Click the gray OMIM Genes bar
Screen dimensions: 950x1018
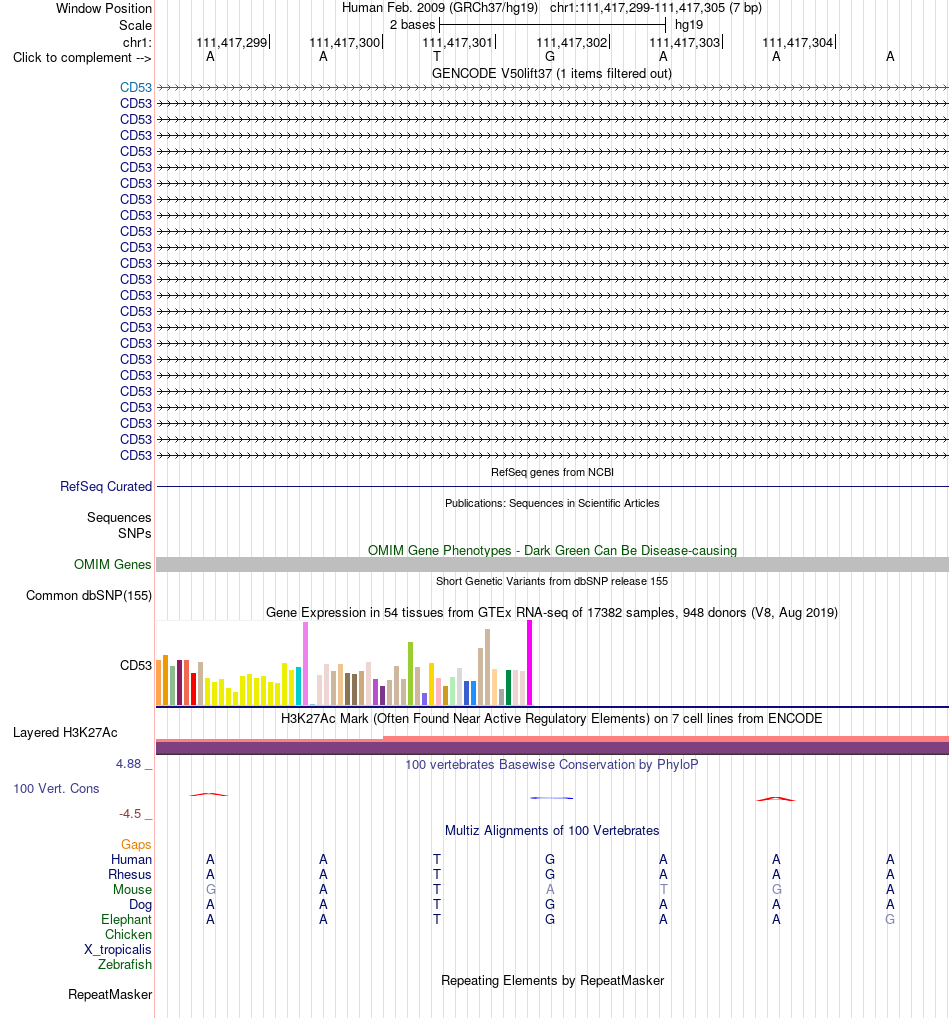(x=552, y=564)
